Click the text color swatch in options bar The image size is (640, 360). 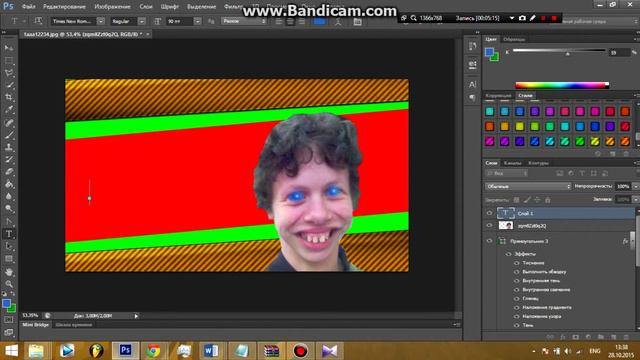point(320,21)
